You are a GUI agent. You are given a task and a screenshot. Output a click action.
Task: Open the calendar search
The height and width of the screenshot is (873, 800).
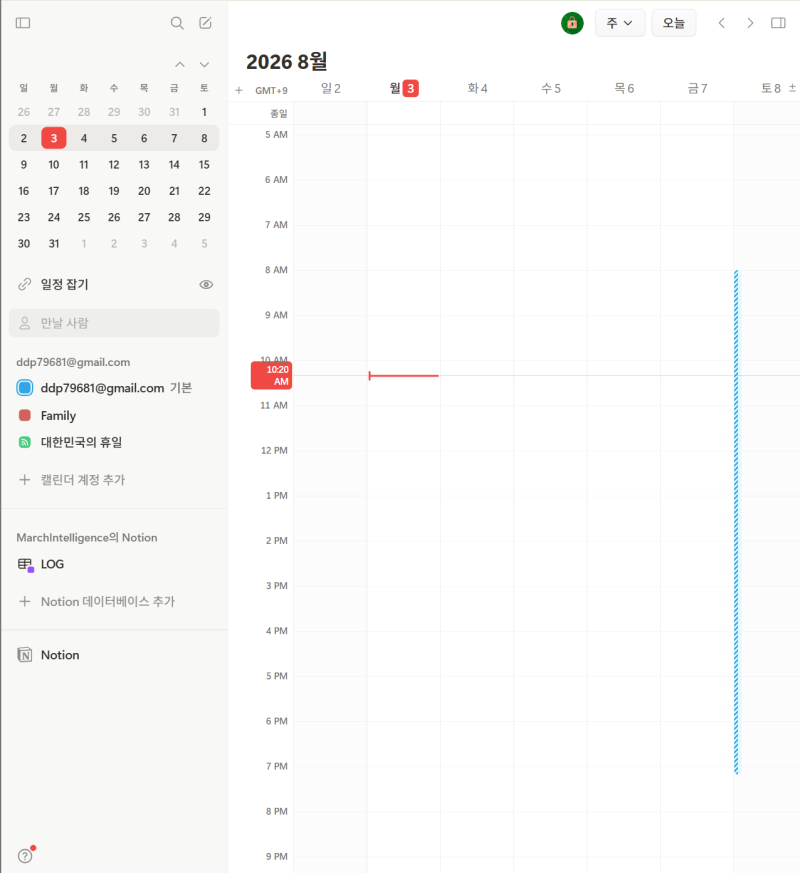[x=177, y=23]
